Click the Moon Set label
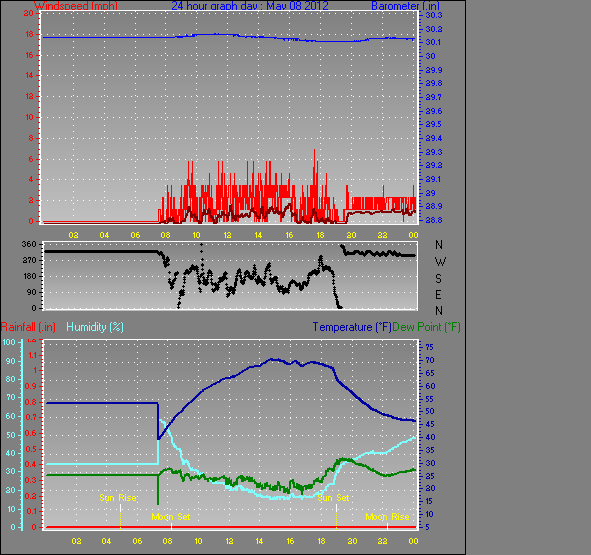 tap(171, 517)
